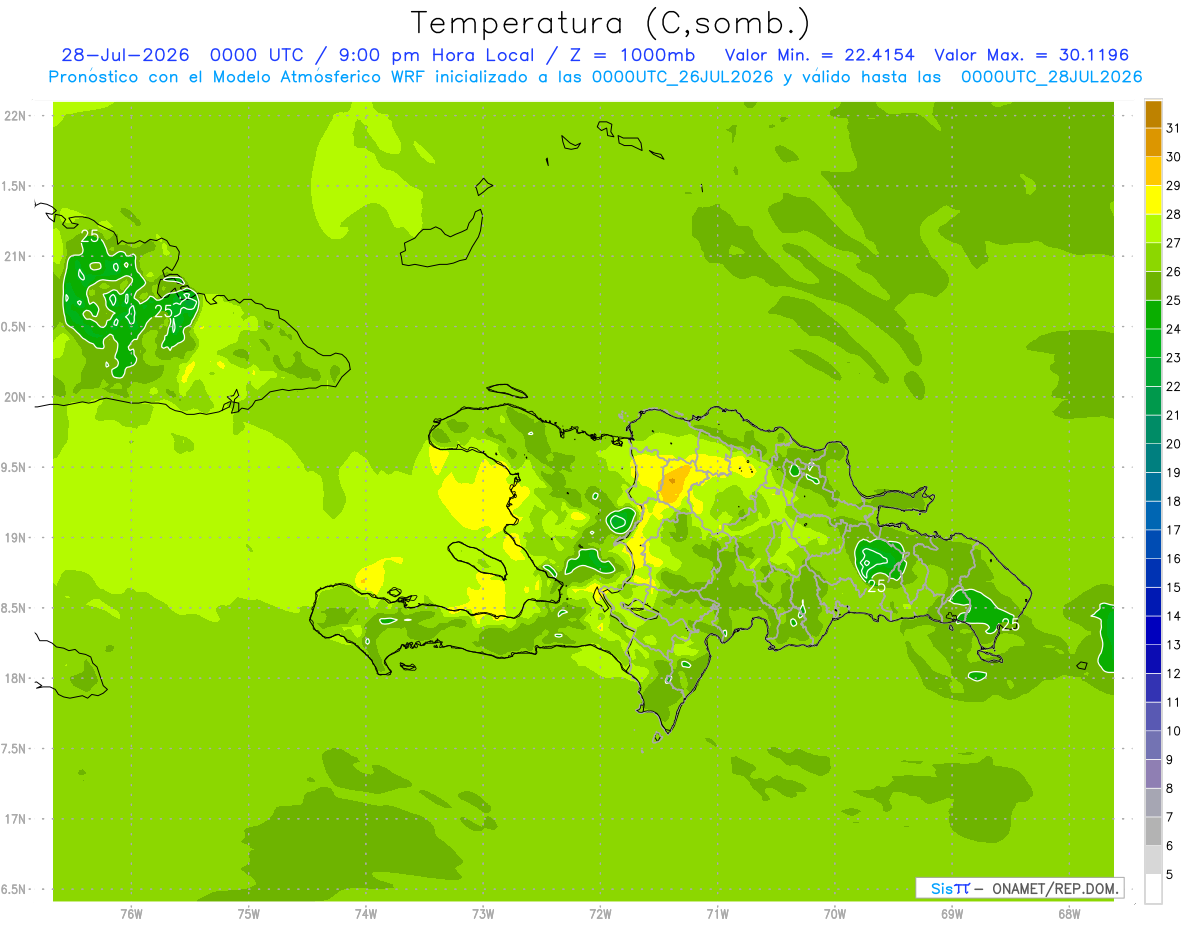Click the '5' color scale label
This screenshot has width=1200, height=927.
[x=1170, y=875]
